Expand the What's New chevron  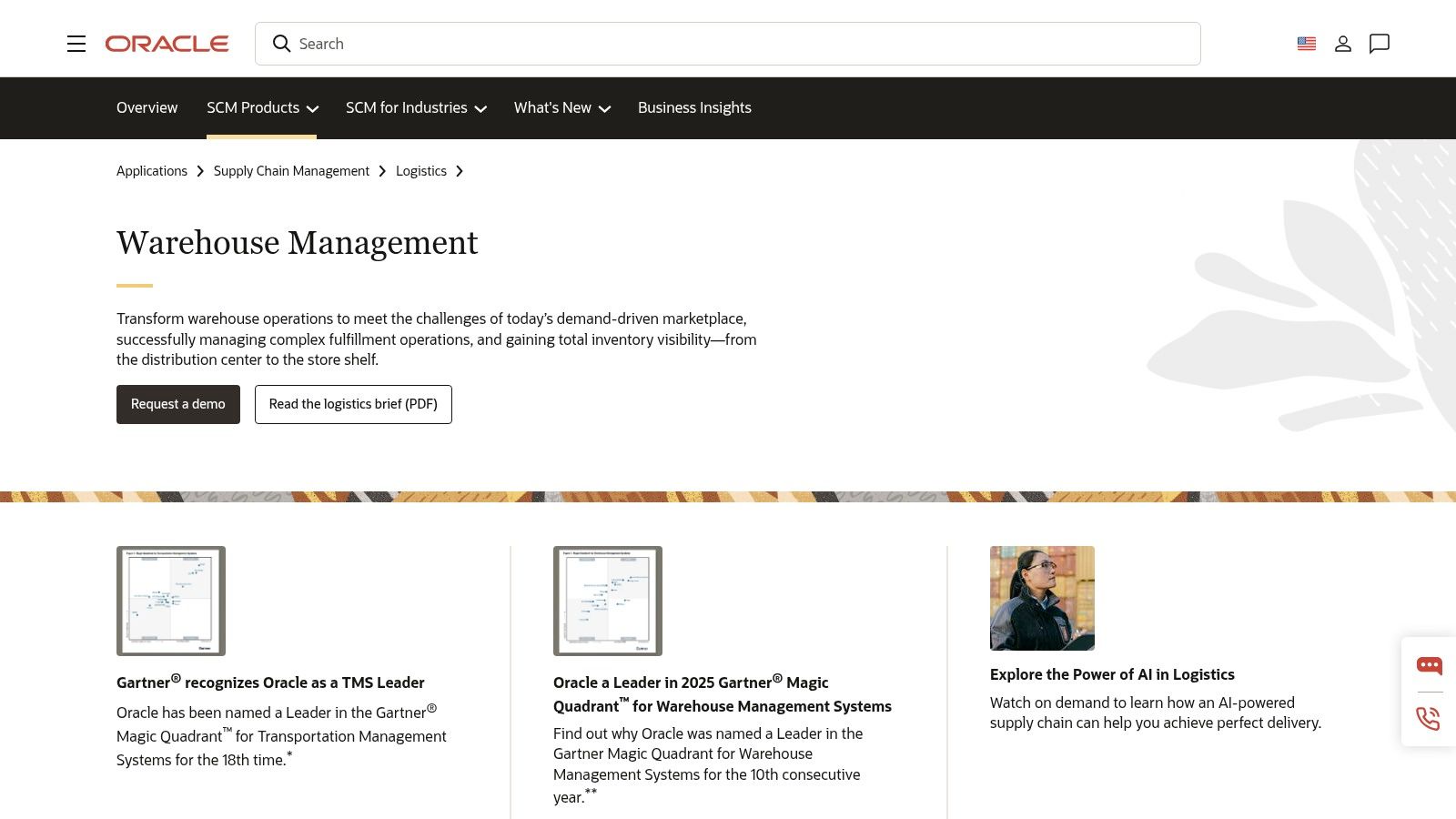(x=604, y=109)
